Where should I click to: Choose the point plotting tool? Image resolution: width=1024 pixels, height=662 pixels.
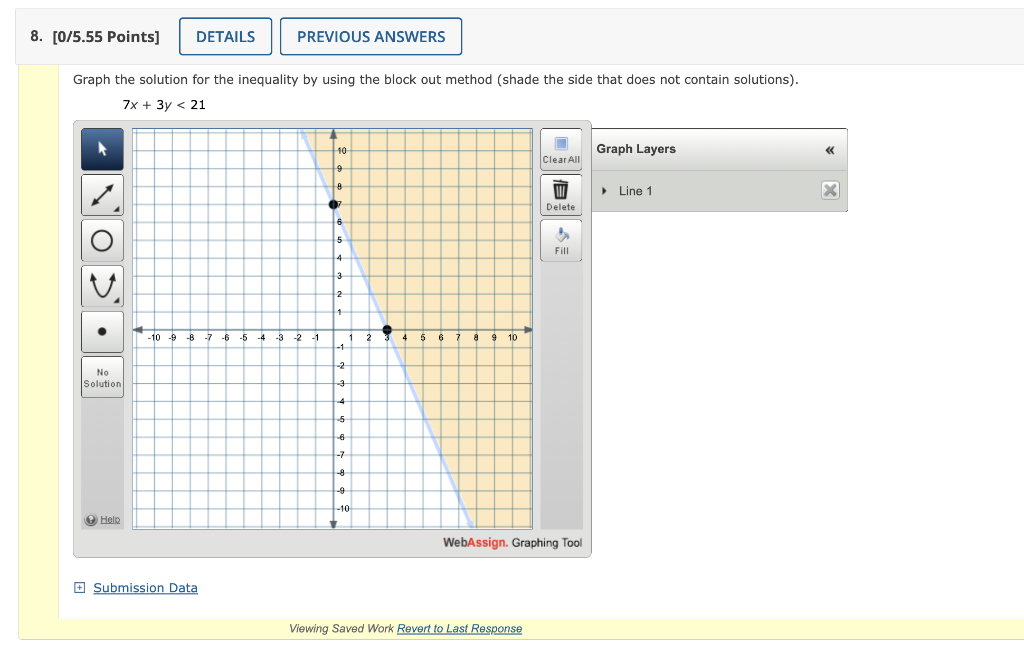[102, 331]
